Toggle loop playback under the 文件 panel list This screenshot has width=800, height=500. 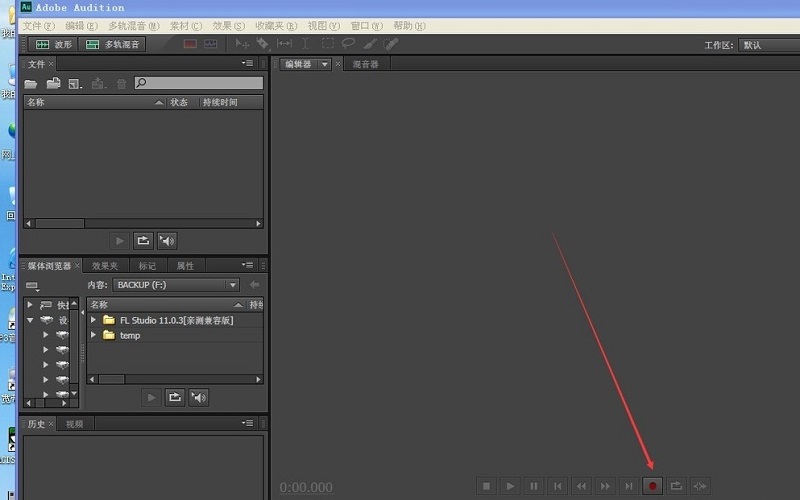point(143,241)
